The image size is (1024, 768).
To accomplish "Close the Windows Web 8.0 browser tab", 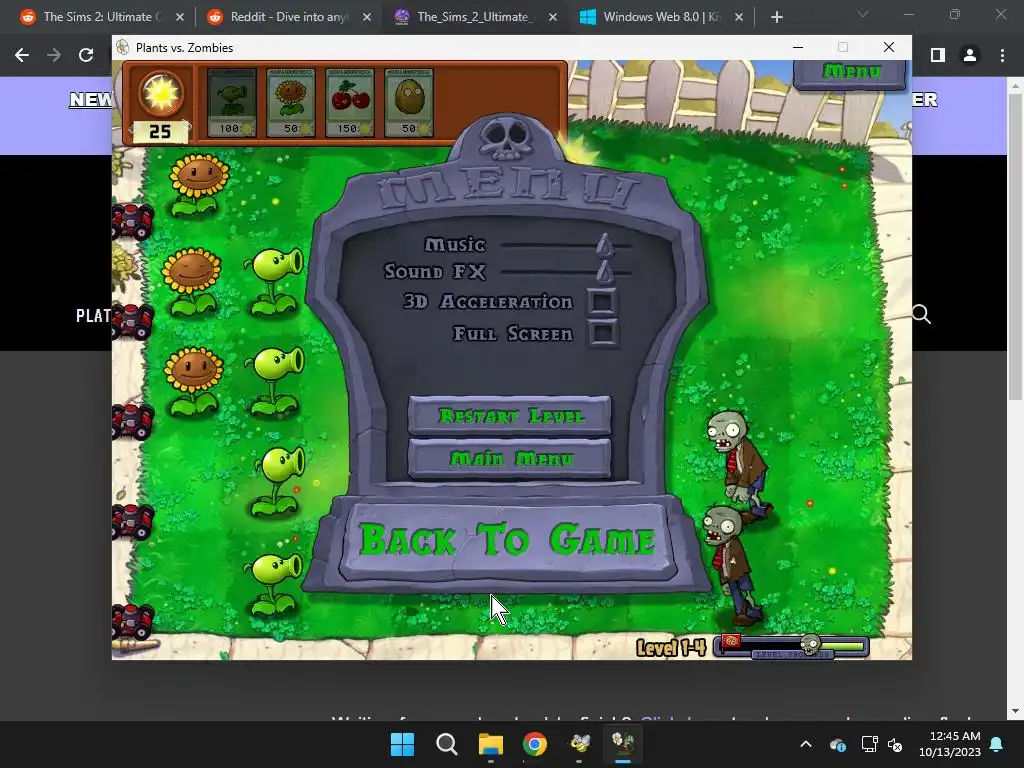I will (739, 17).
